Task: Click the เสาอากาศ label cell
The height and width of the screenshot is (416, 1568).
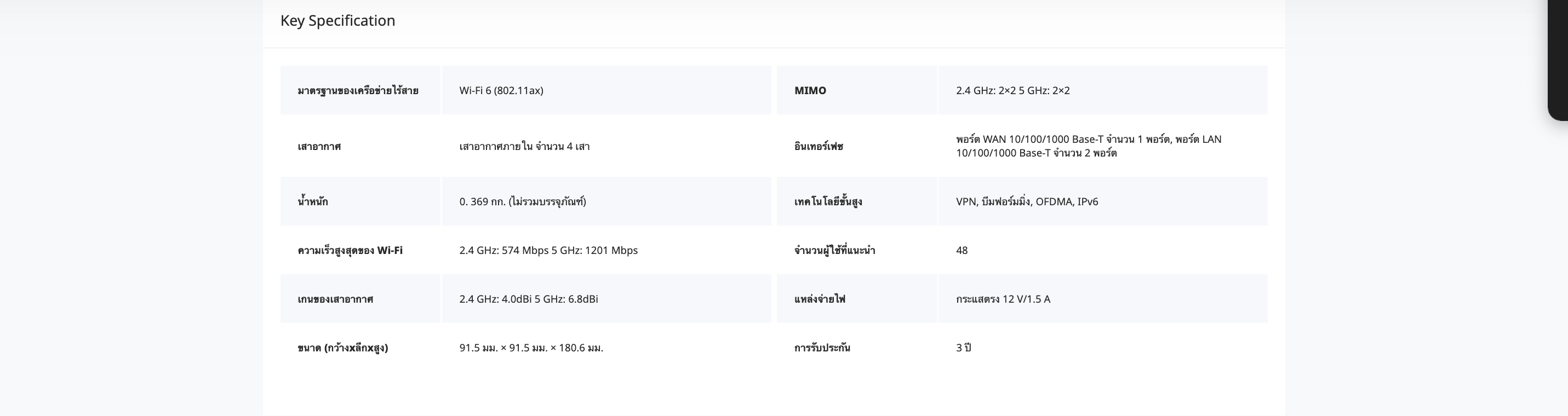Action: click(x=319, y=147)
